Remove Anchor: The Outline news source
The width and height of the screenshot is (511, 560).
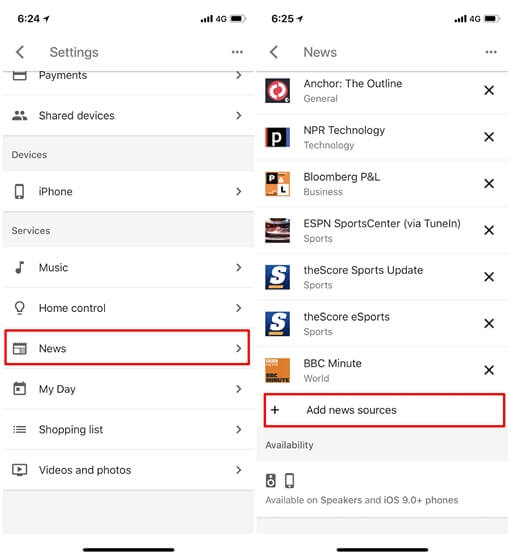click(x=489, y=90)
